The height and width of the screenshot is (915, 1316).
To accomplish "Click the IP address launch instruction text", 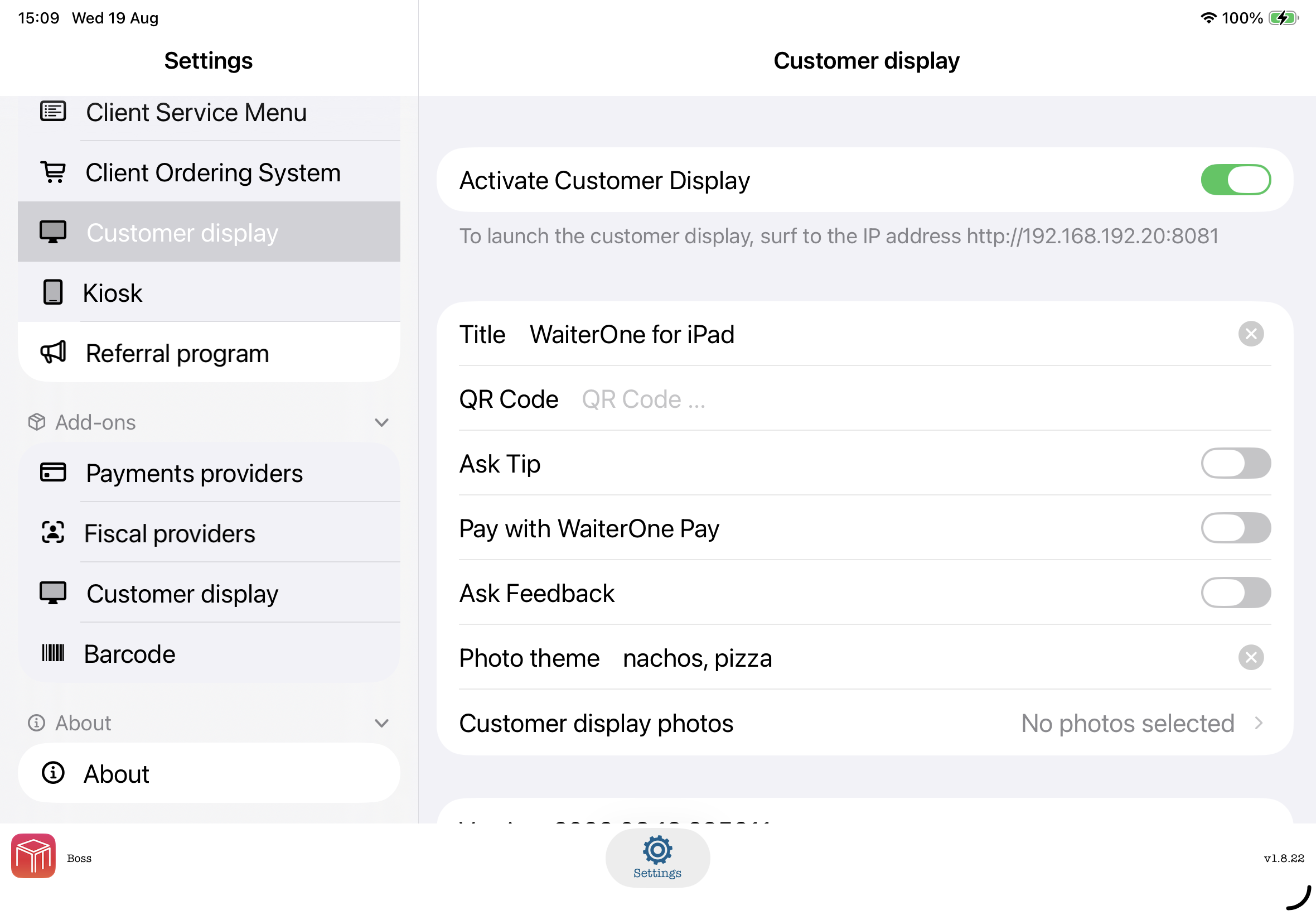I will [x=839, y=236].
